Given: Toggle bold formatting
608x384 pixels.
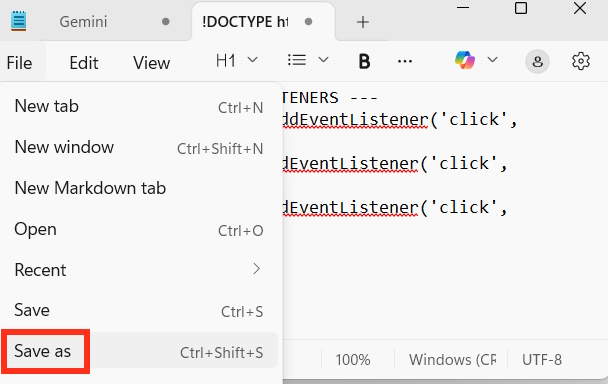Looking at the screenshot, I should pos(364,61).
